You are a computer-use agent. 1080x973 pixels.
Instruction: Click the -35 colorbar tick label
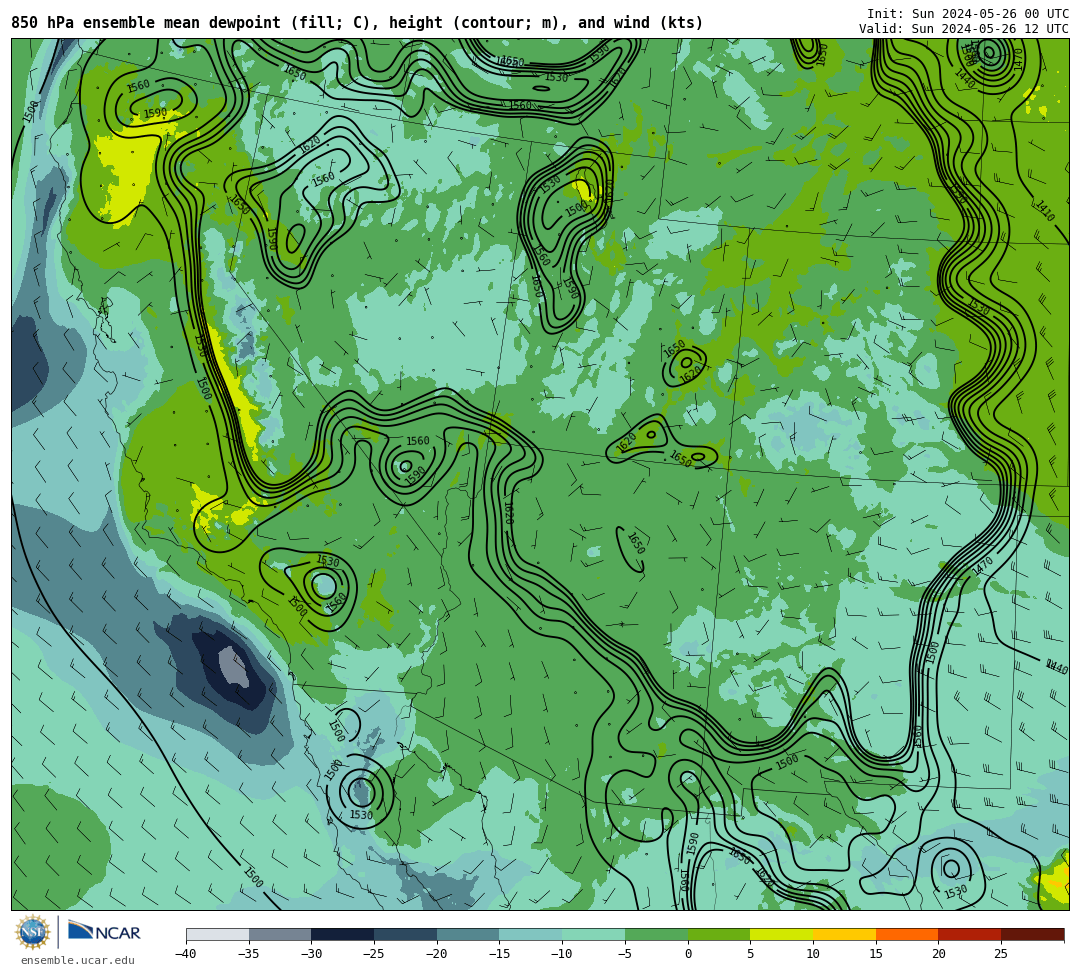coord(248,954)
